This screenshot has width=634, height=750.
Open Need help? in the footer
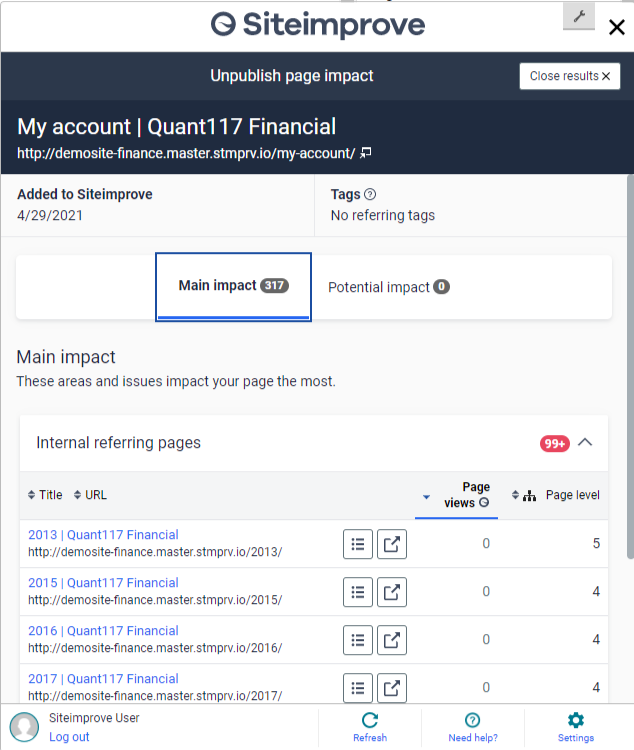[473, 727]
